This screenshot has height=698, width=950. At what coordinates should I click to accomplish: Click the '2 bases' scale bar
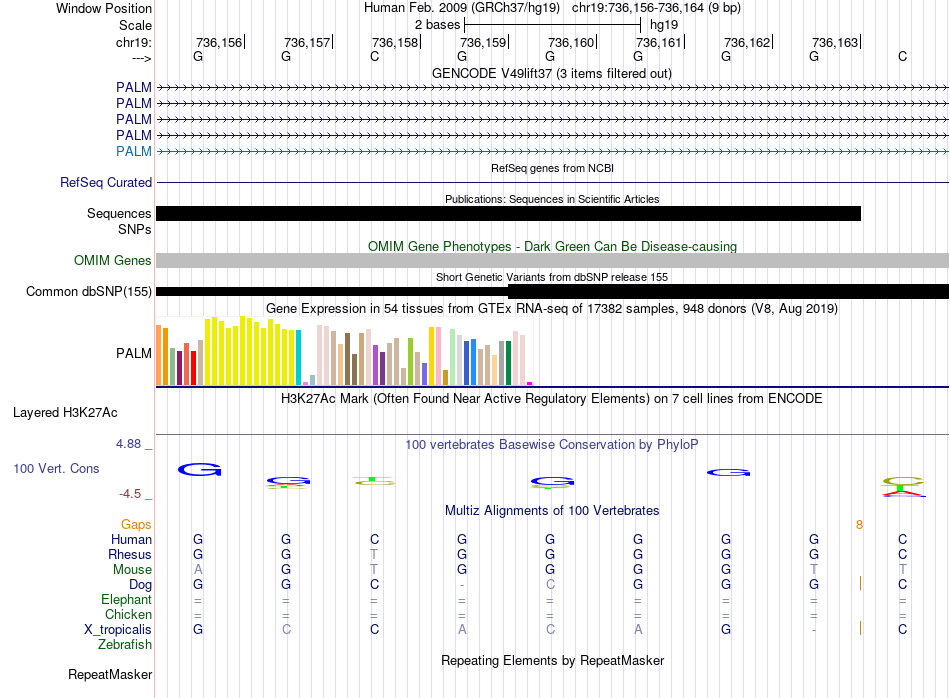pyautogui.click(x=551, y=25)
